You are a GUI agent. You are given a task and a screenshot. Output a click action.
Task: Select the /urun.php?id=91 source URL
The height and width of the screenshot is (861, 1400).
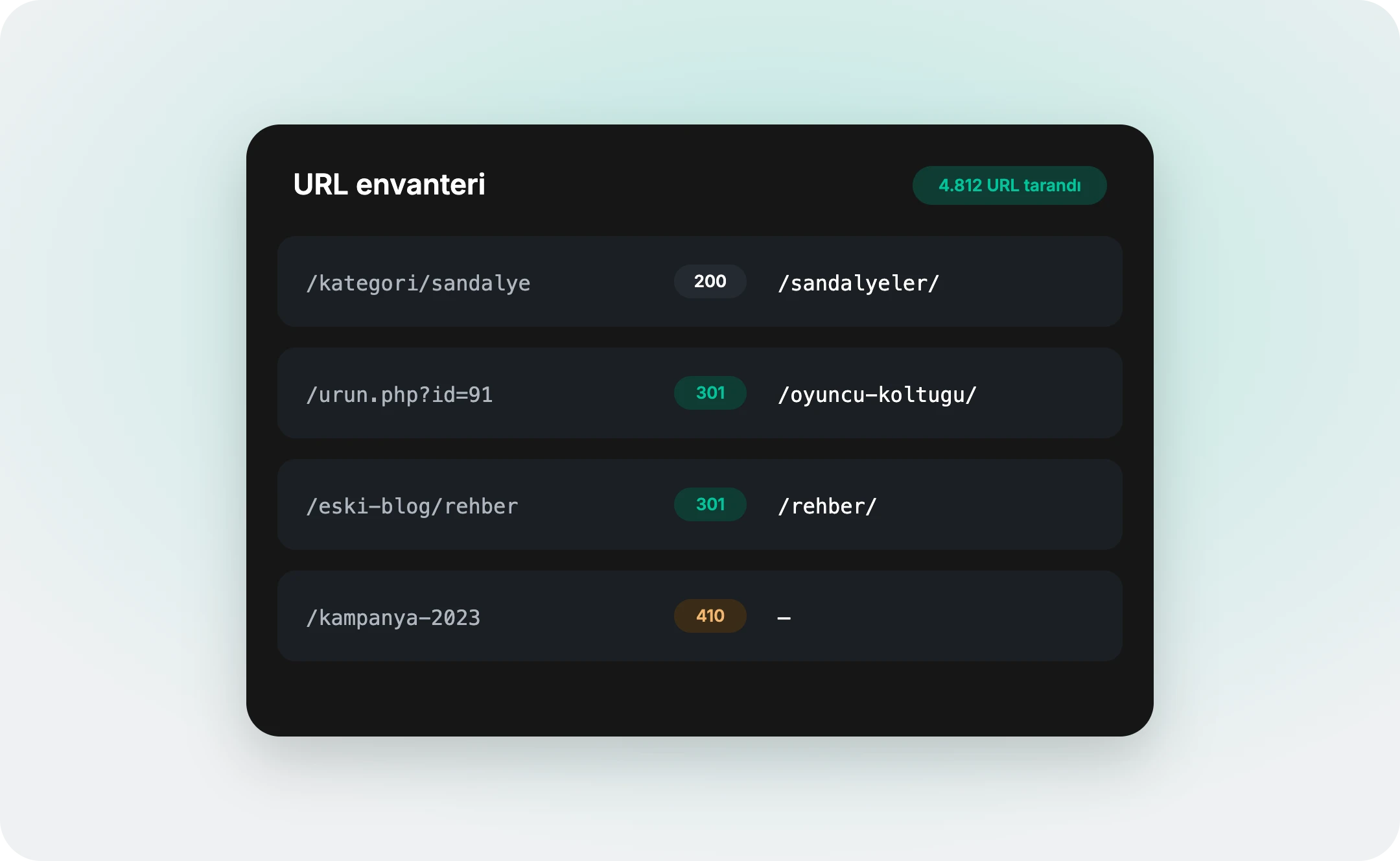[399, 395]
